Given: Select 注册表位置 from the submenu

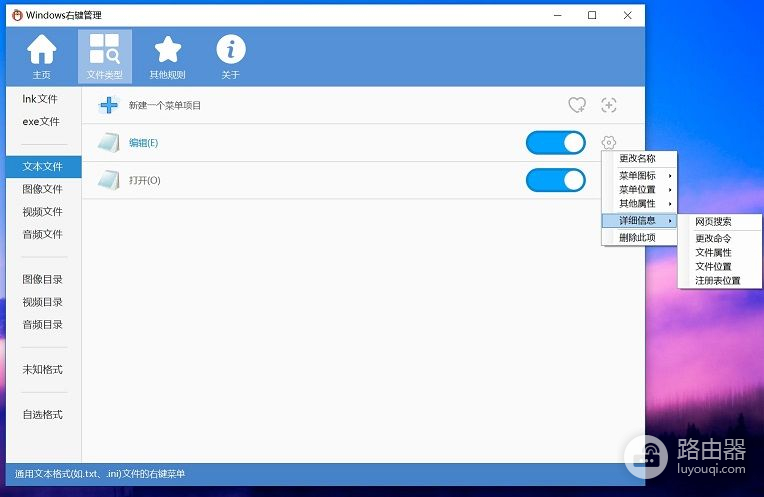Looking at the screenshot, I should point(720,281).
